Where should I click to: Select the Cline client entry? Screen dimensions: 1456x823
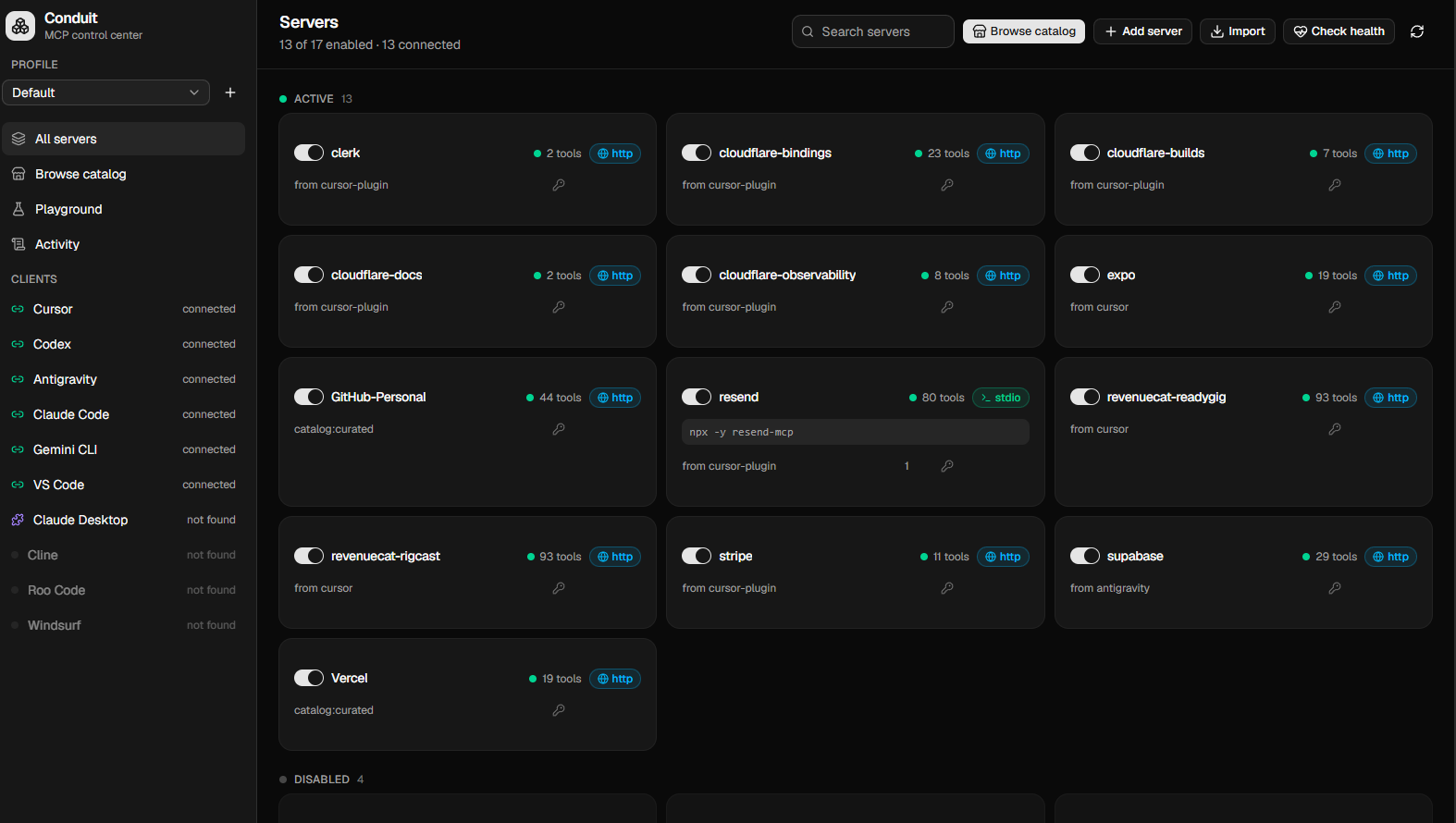[123, 555]
